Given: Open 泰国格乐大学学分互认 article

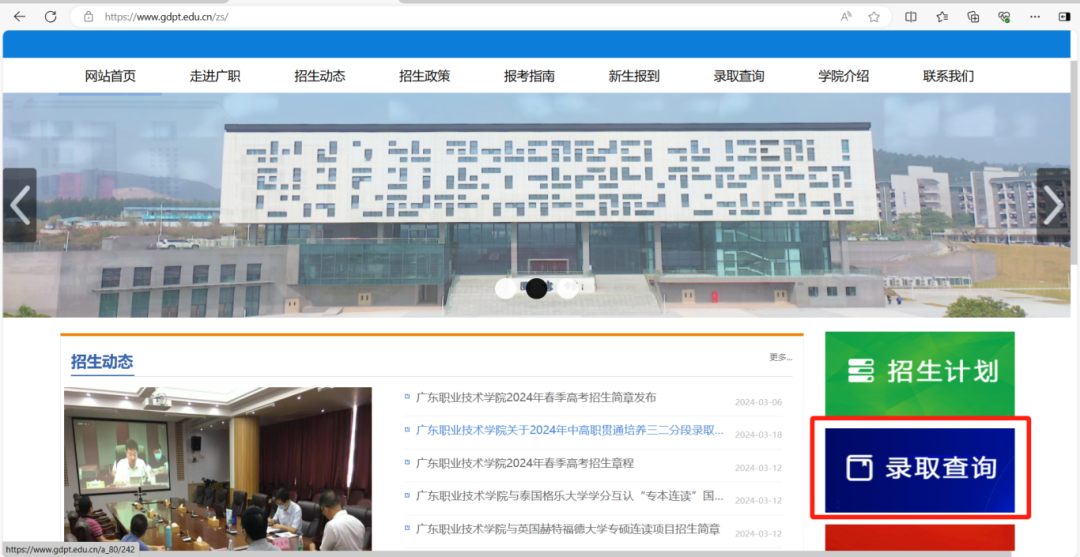Looking at the screenshot, I should 570,496.
